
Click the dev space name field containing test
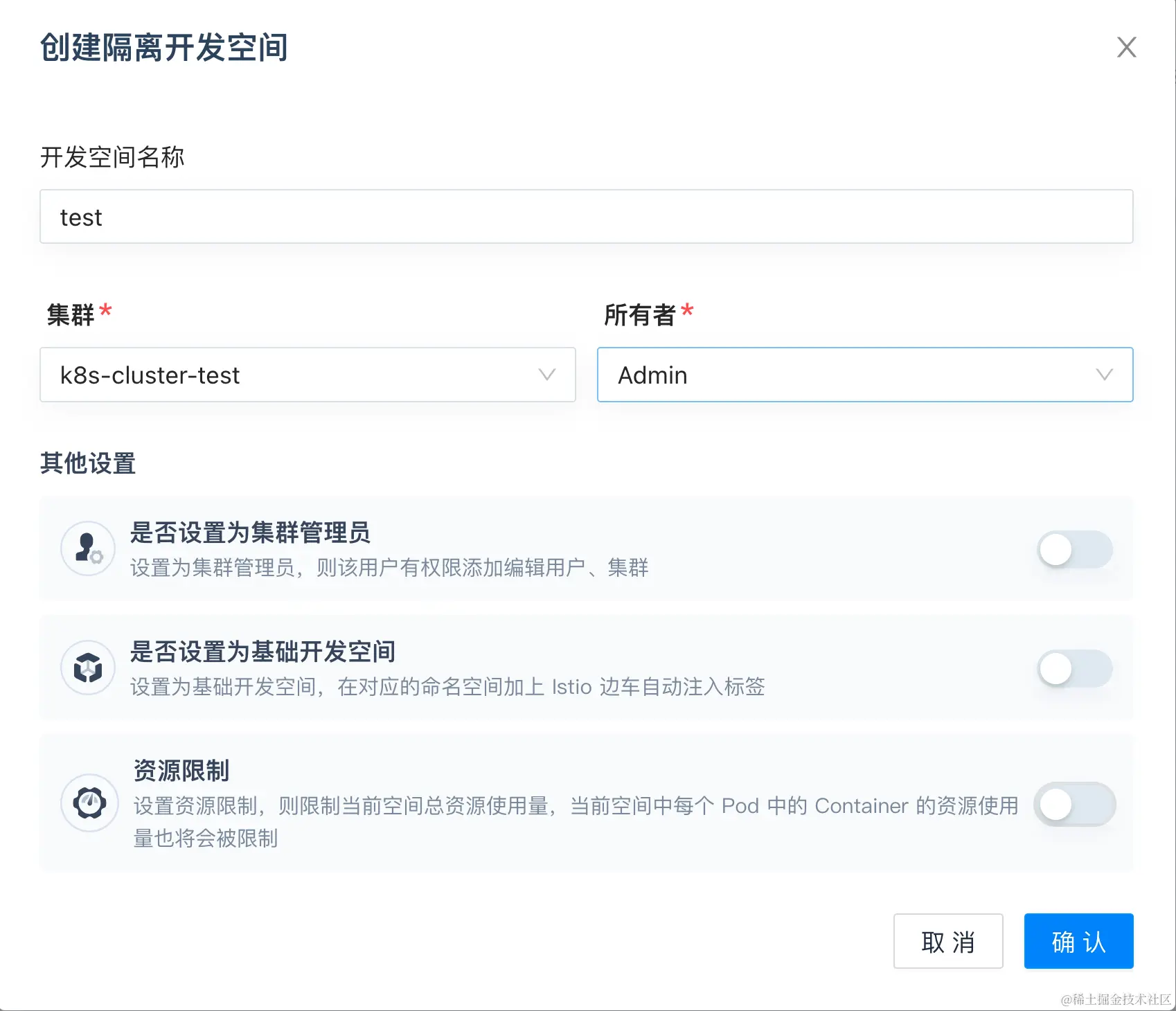[x=587, y=217]
